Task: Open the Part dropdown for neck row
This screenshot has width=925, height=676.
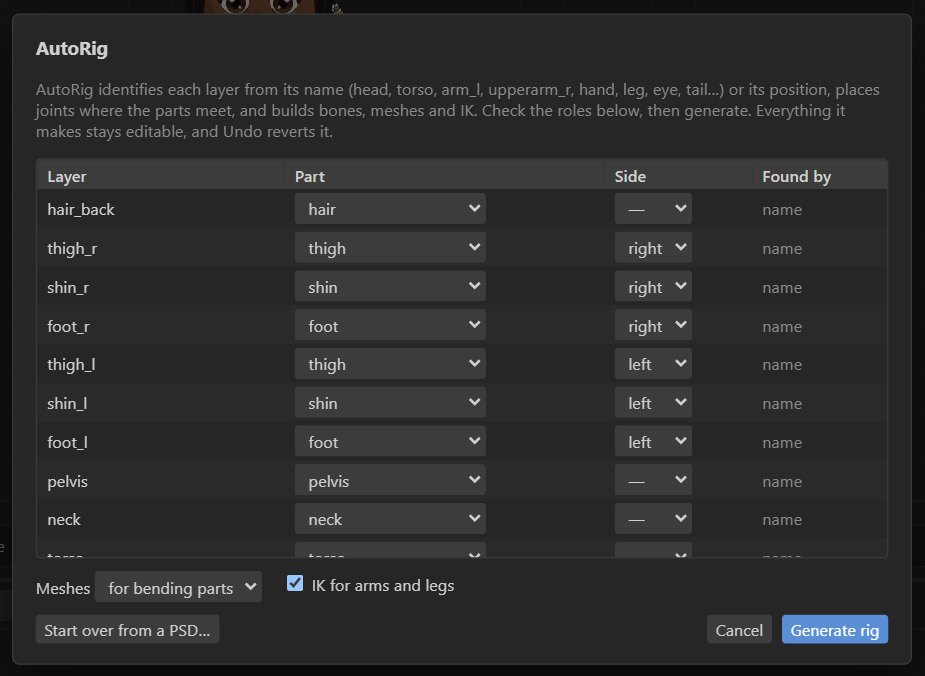Action: 390,519
